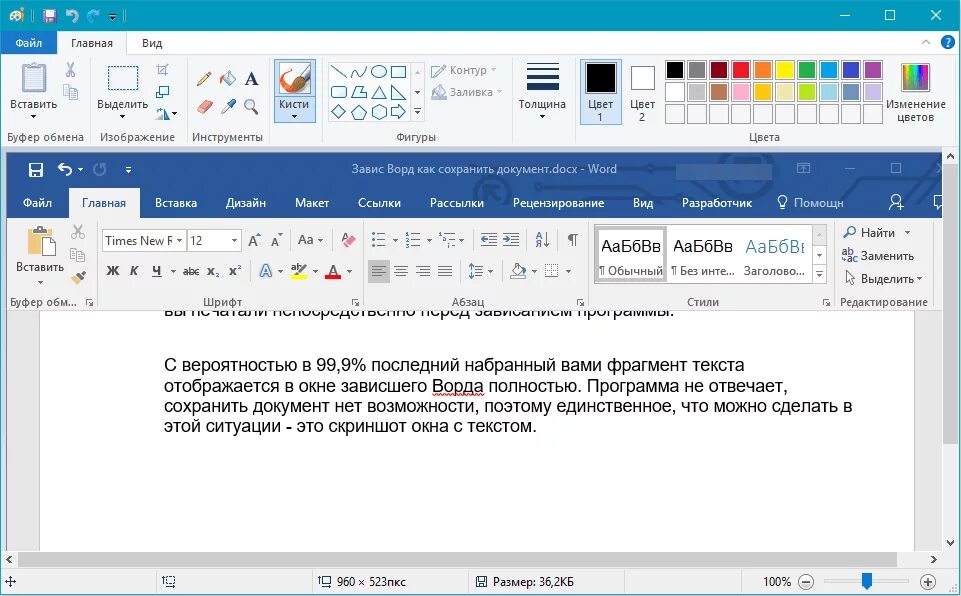Pick the yellow color swatch
The width and height of the screenshot is (961, 596).
[785, 69]
